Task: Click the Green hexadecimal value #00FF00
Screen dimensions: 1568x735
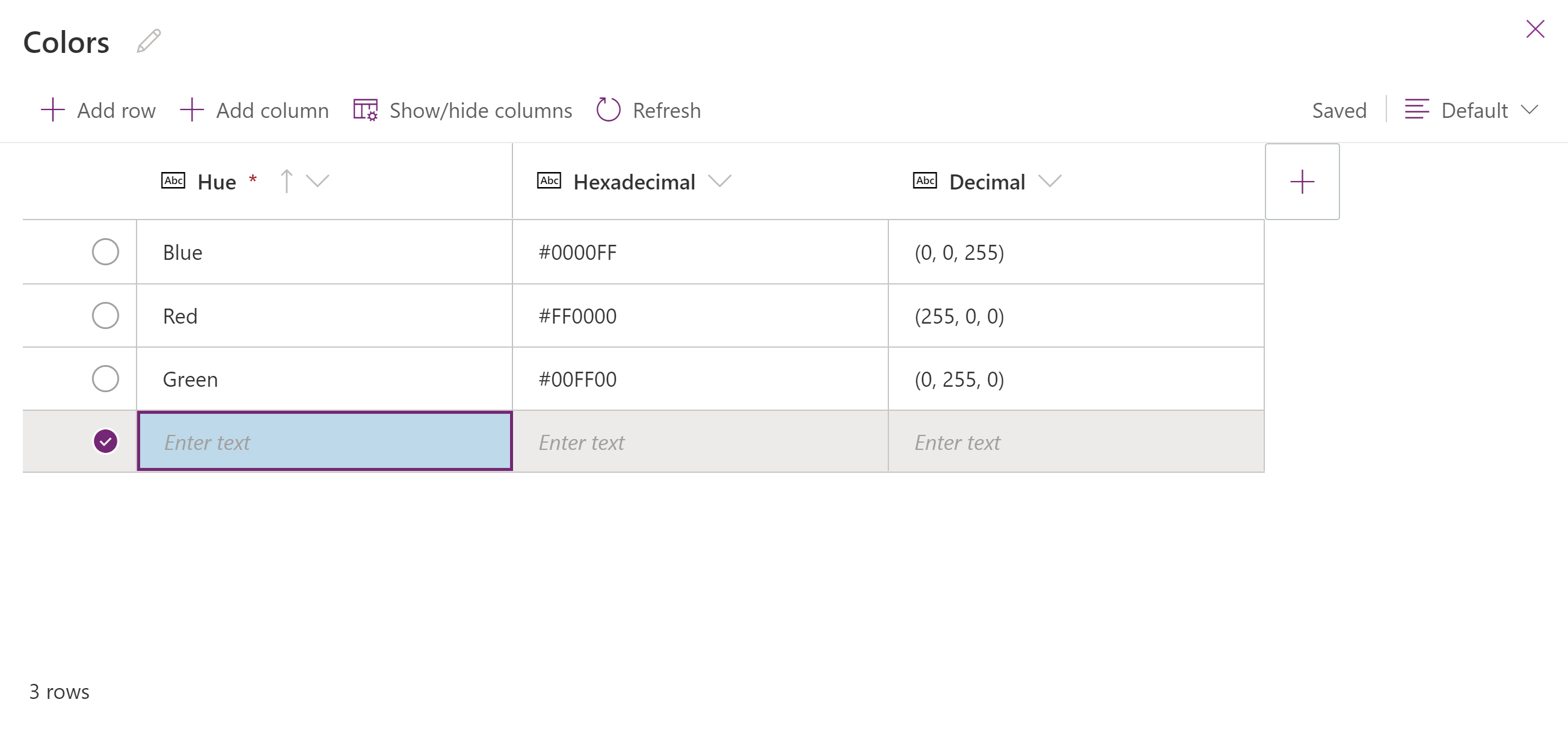Action: point(577,379)
